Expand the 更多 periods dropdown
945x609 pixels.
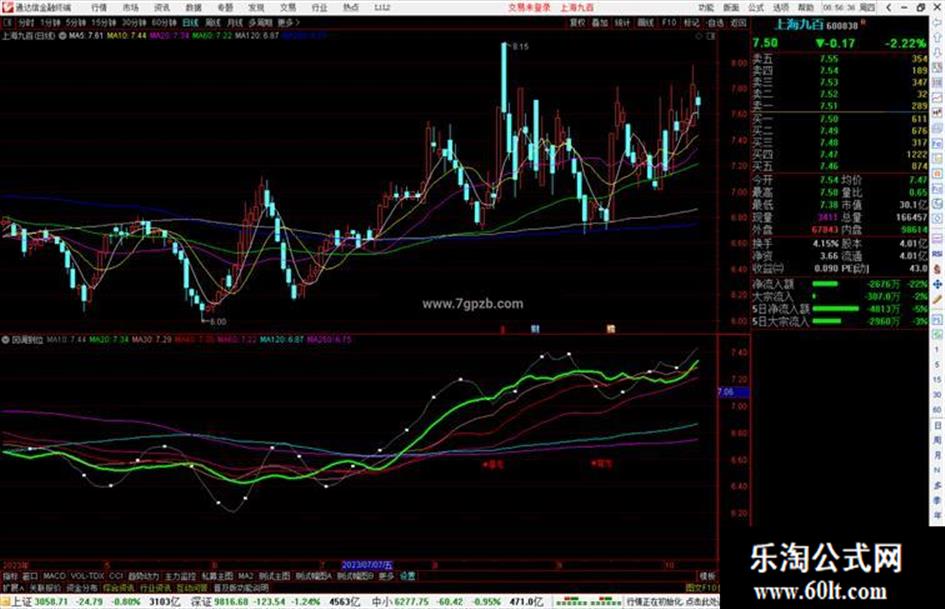coord(289,23)
